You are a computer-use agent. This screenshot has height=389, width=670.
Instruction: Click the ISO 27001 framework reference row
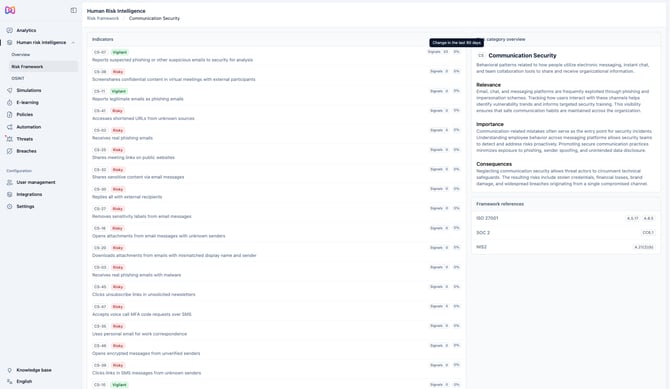click(566, 218)
